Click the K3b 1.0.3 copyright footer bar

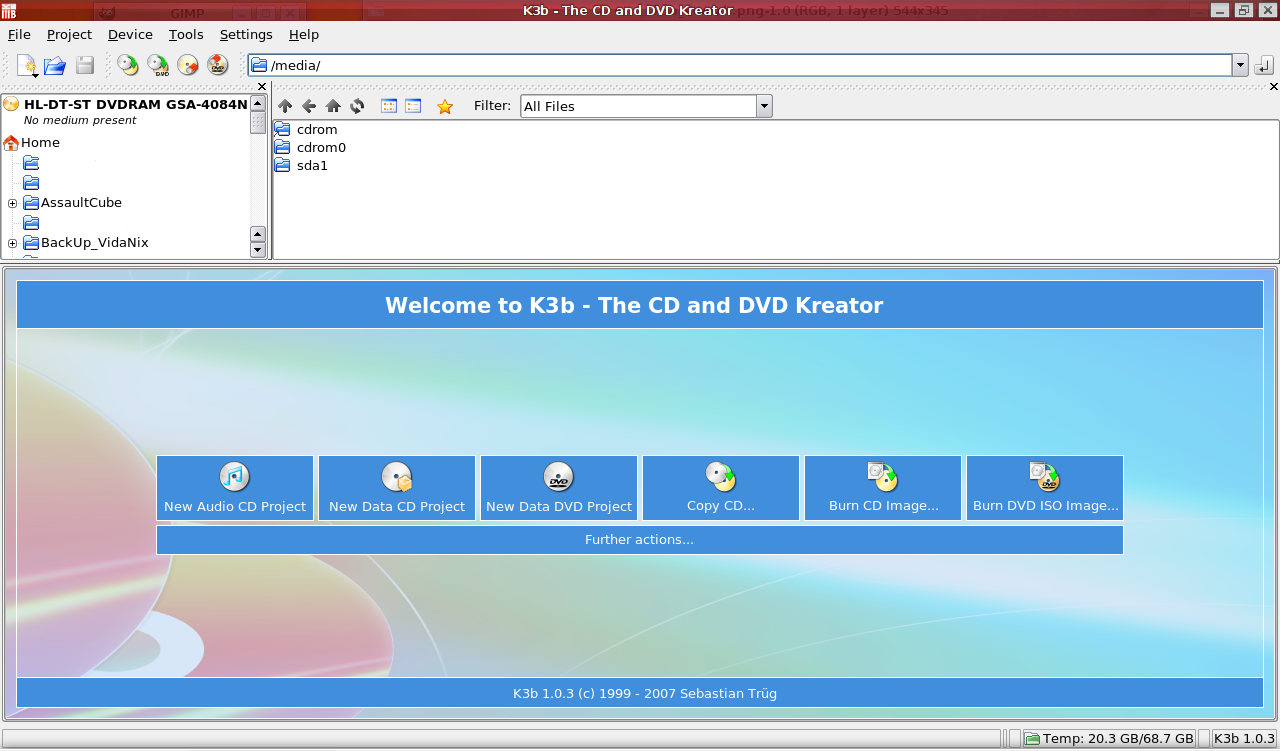click(x=640, y=693)
